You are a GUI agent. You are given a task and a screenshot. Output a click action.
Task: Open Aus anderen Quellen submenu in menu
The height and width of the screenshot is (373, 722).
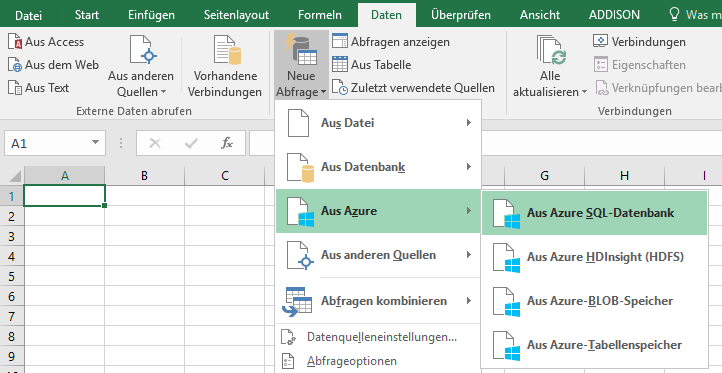tap(378, 255)
